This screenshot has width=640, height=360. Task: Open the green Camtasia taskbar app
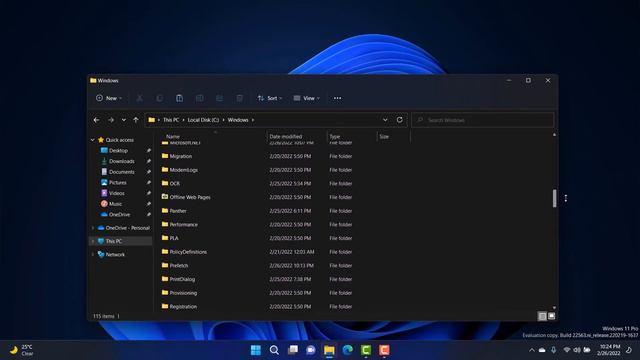366,350
